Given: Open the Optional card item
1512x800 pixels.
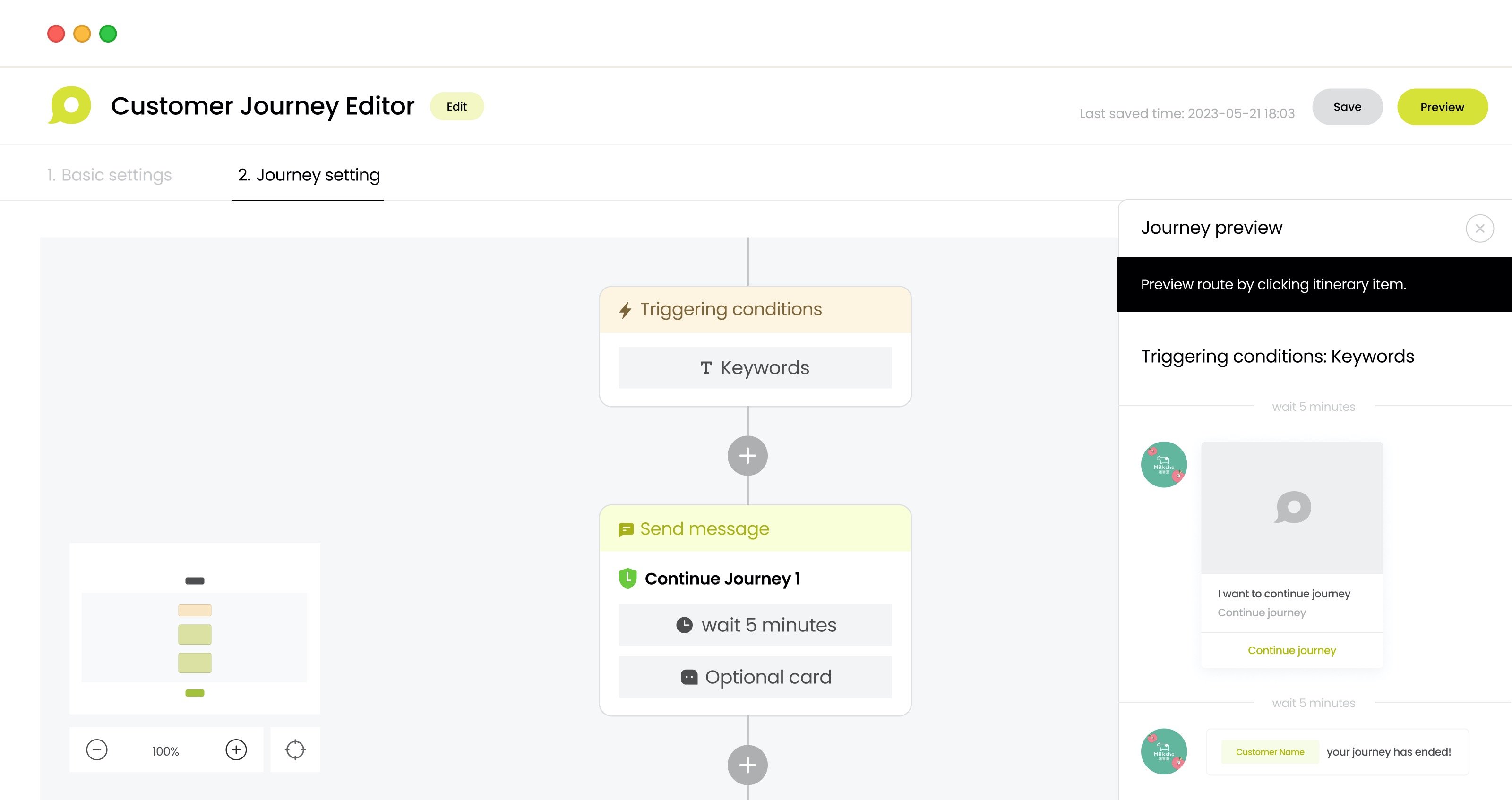Looking at the screenshot, I should (x=755, y=677).
